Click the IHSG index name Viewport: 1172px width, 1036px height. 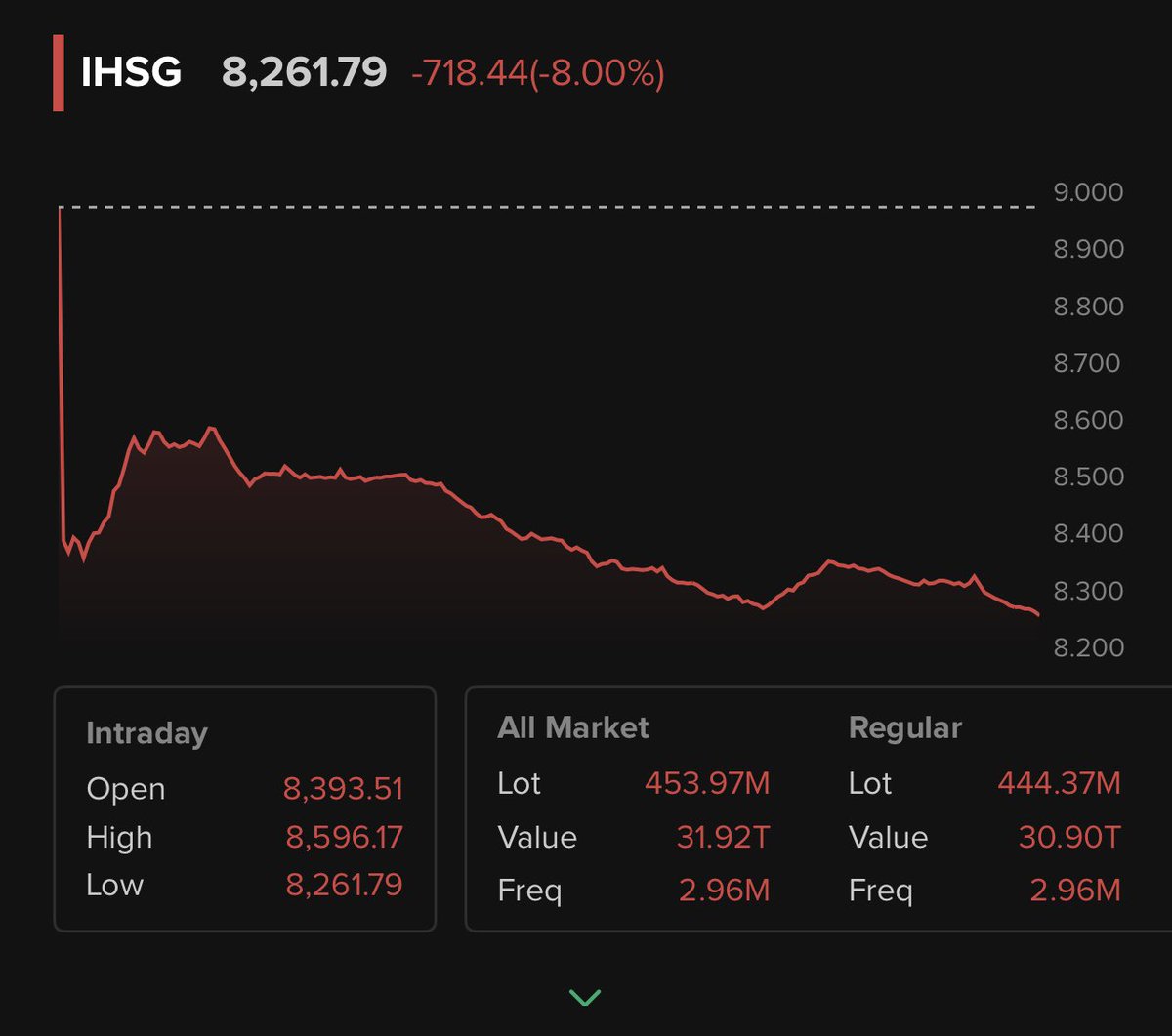[132, 72]
